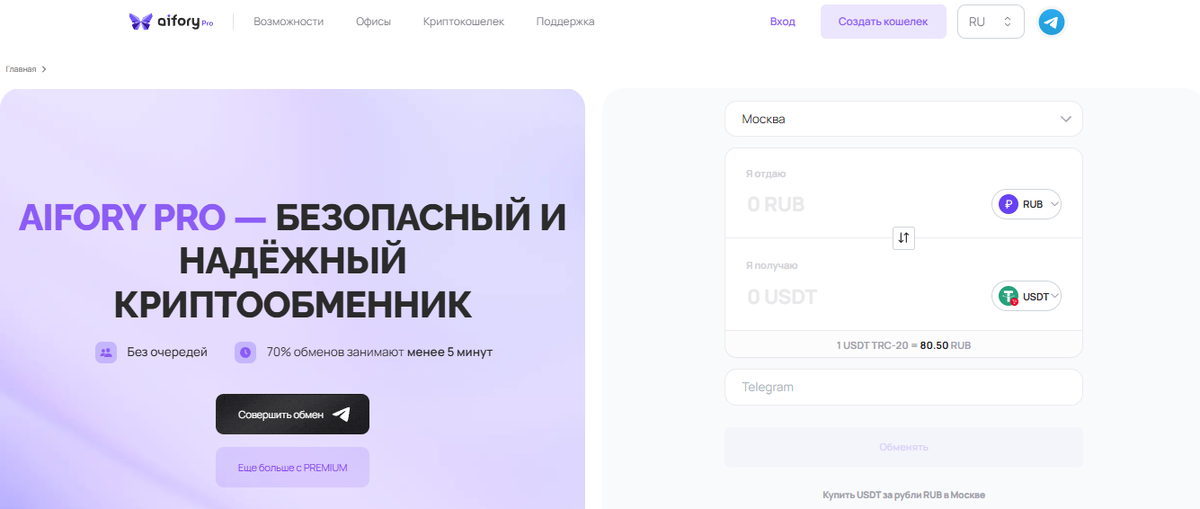The height and width of the screenshot is (509, 1200).
Task: Open the RU language selector
Action: coord(990,22)
